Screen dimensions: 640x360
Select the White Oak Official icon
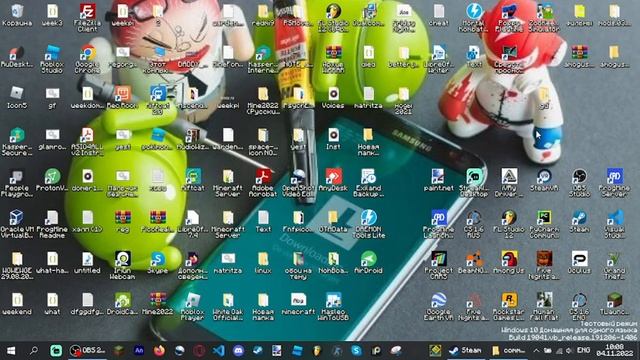click(x=228, y=307)
